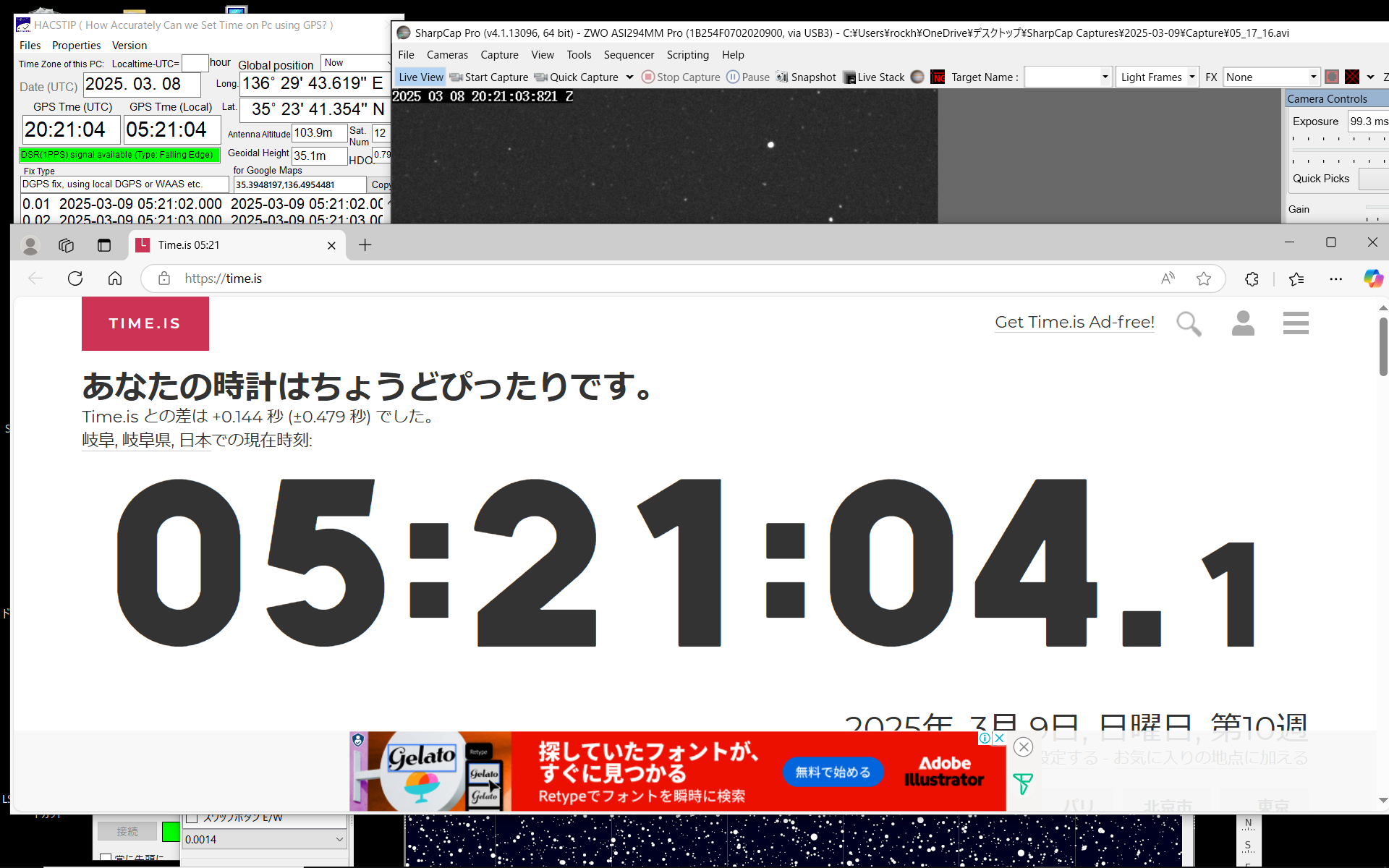
Task: Open the browser extensions puzzle icon
Action: (x=1252, y=278)
